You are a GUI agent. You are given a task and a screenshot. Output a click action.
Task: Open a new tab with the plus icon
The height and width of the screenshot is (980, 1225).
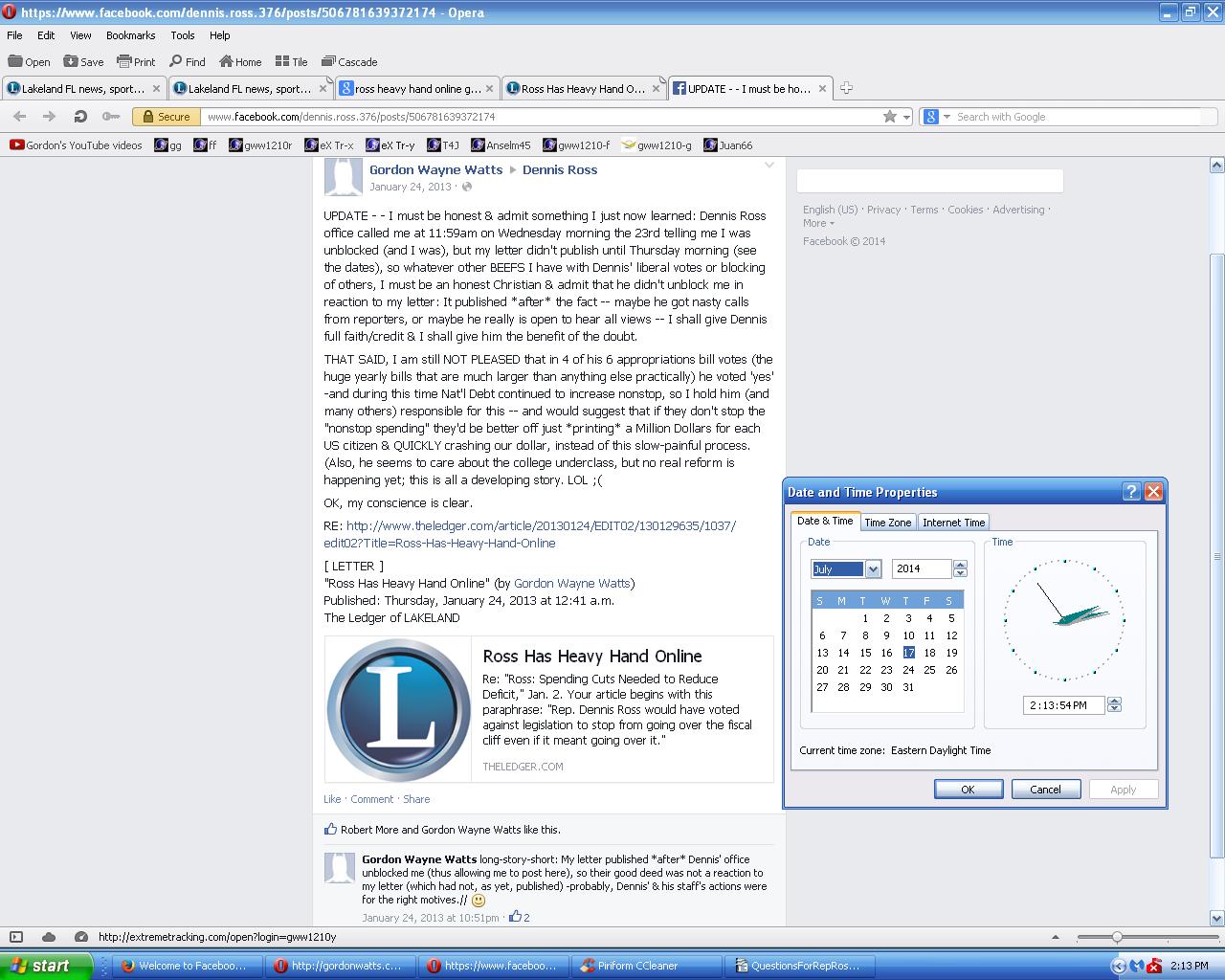(846, 88)
